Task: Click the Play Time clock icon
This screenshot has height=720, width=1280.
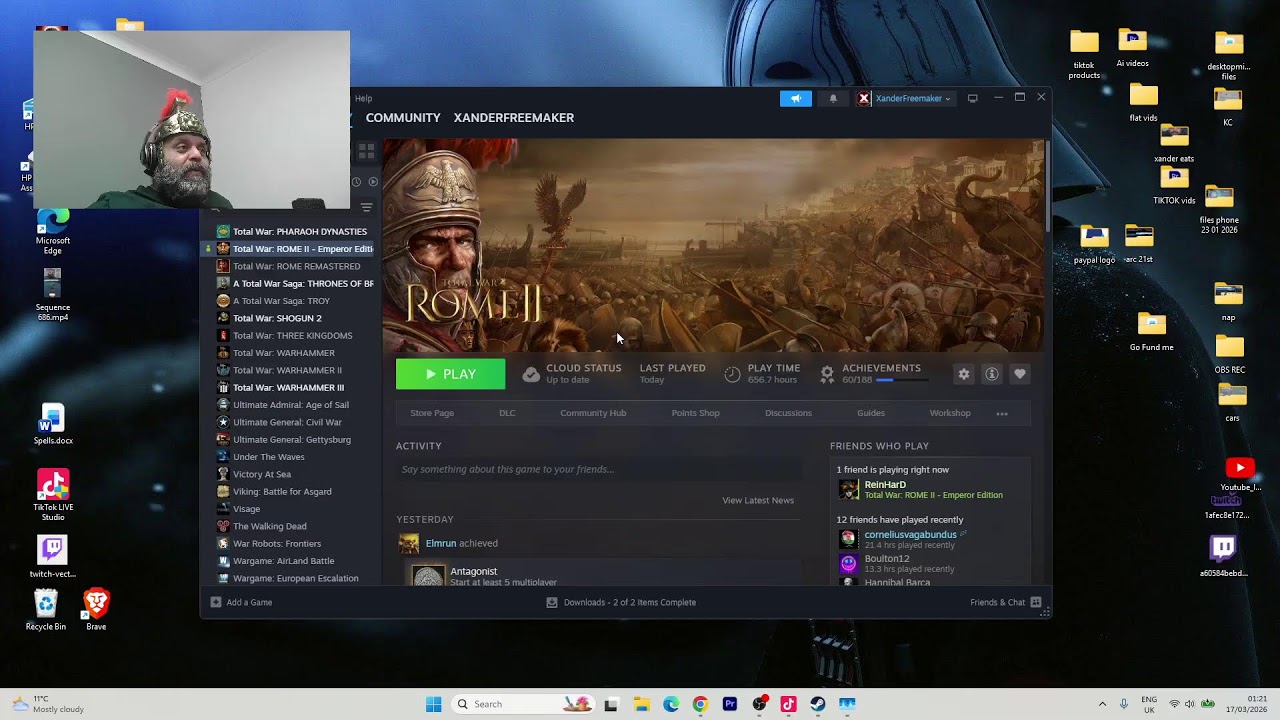Action: pos(732,374)
